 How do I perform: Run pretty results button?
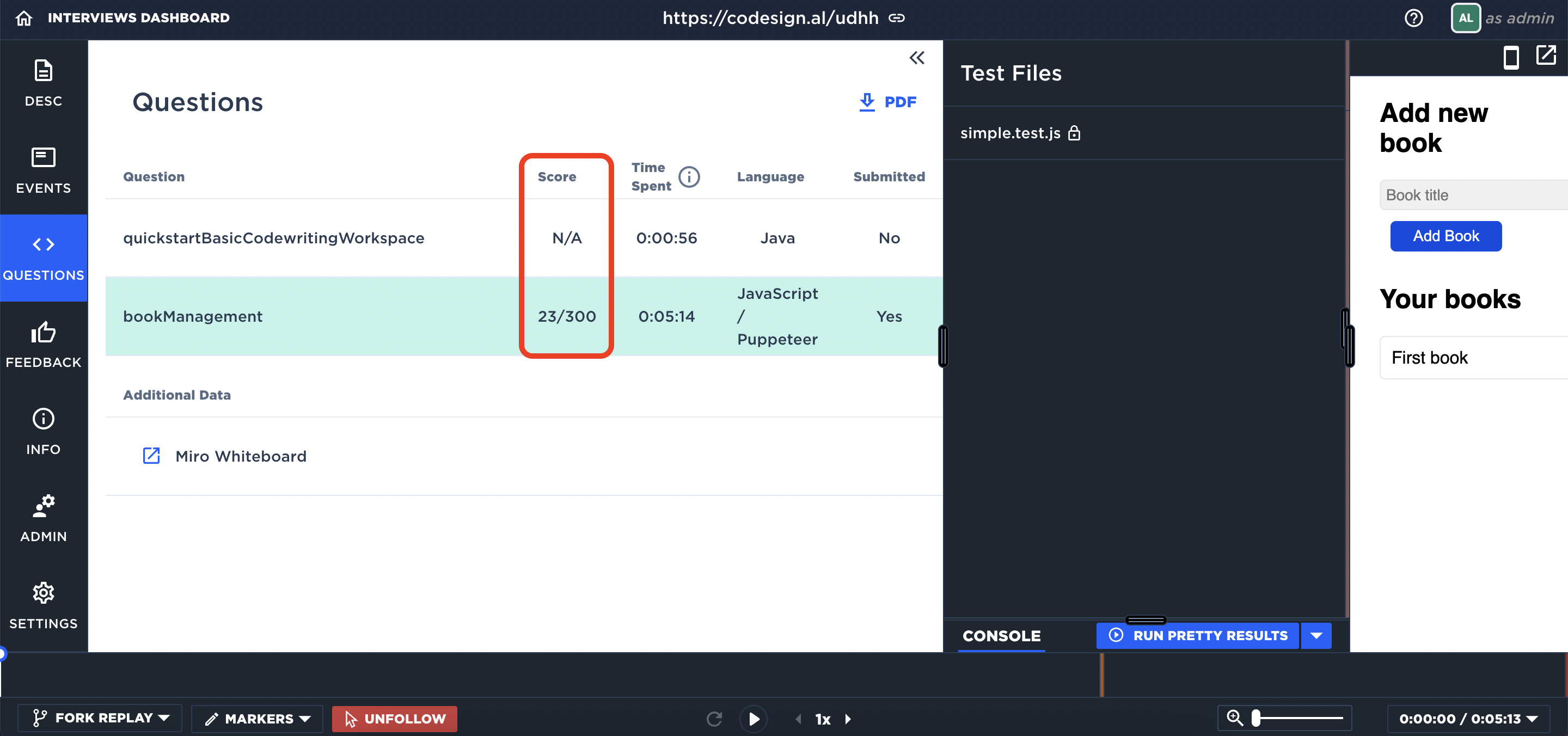pyautogui.click(x=1197, y=635)
